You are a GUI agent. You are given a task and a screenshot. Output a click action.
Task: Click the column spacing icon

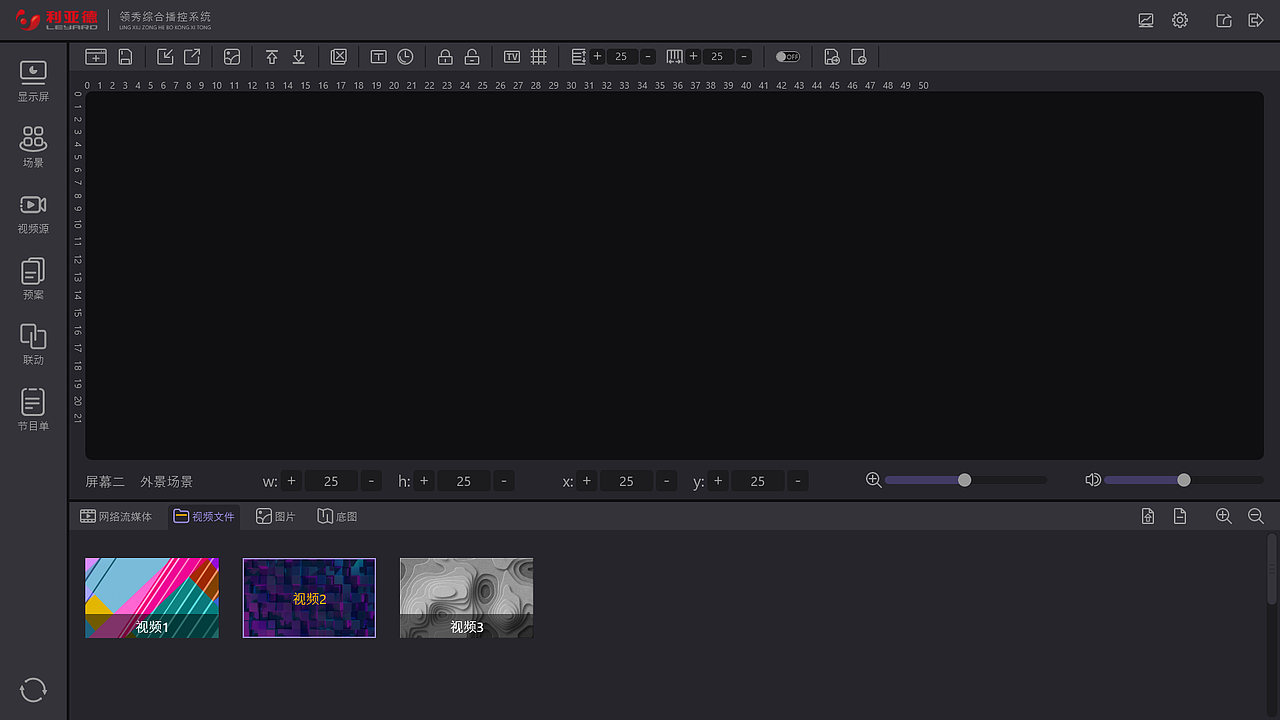(x=675, y=57)
